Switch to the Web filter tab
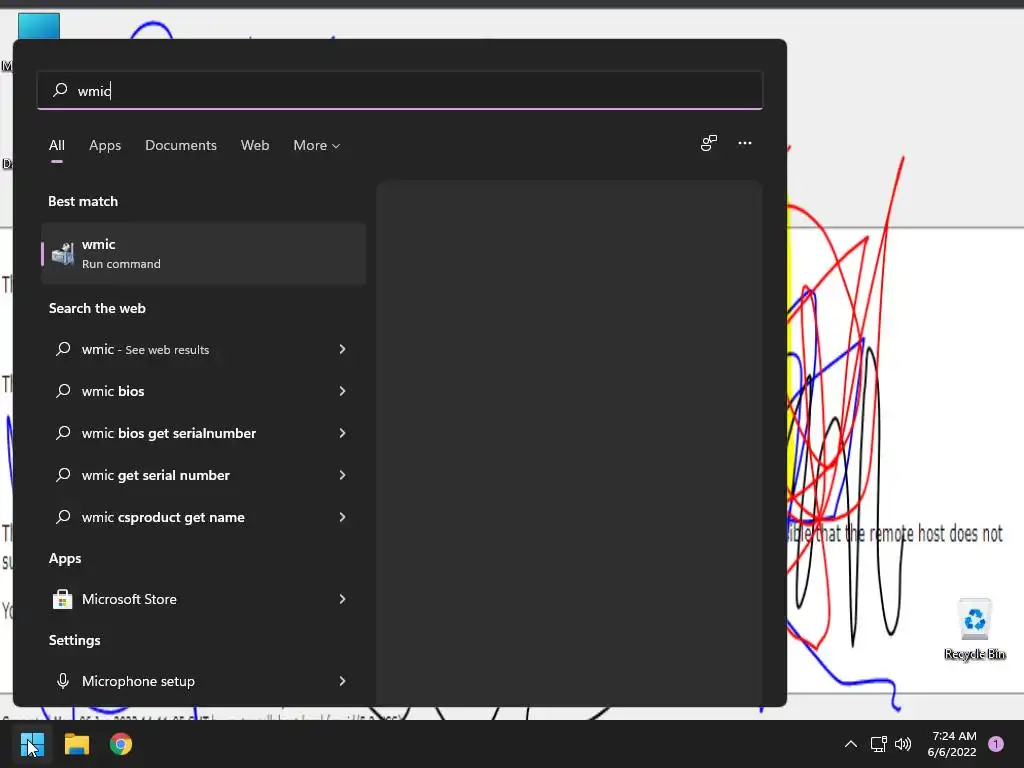Screen dimensions: 1024x768 (x=255, y=145)
